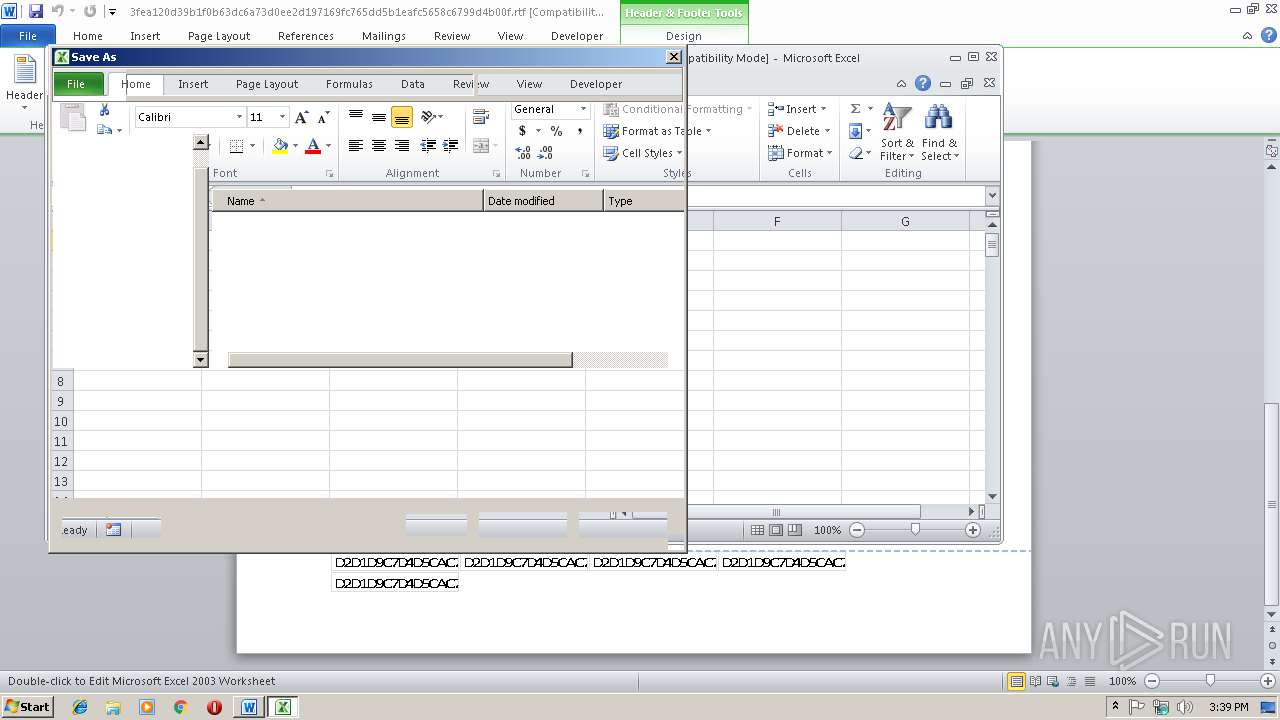Click the Clear eraser icon

(856, 153)
